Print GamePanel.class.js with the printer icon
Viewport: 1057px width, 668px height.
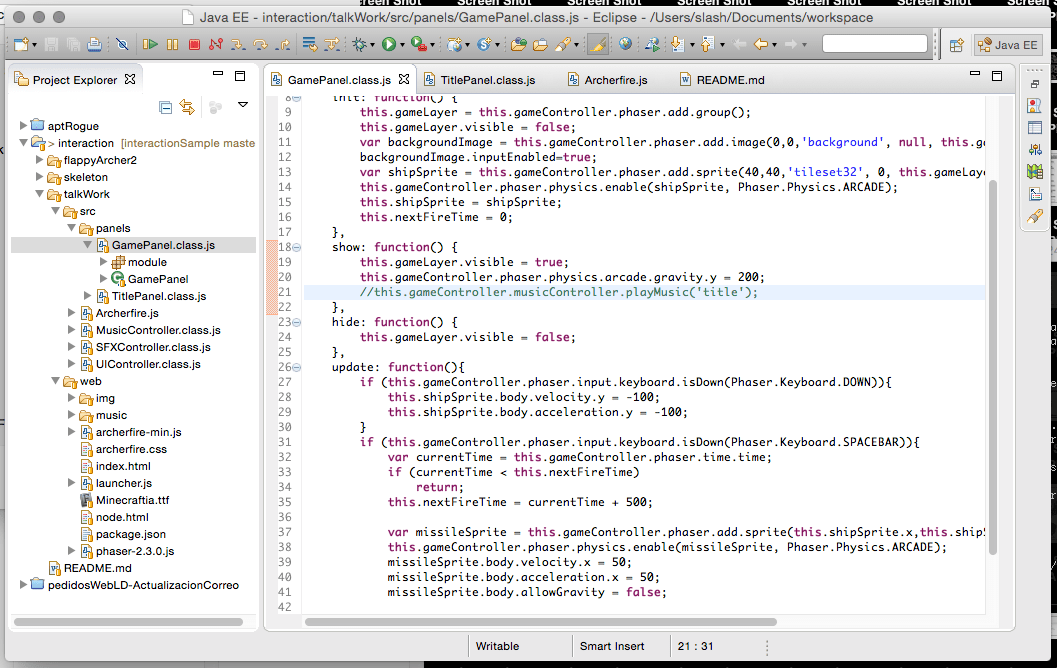(93, 43)
